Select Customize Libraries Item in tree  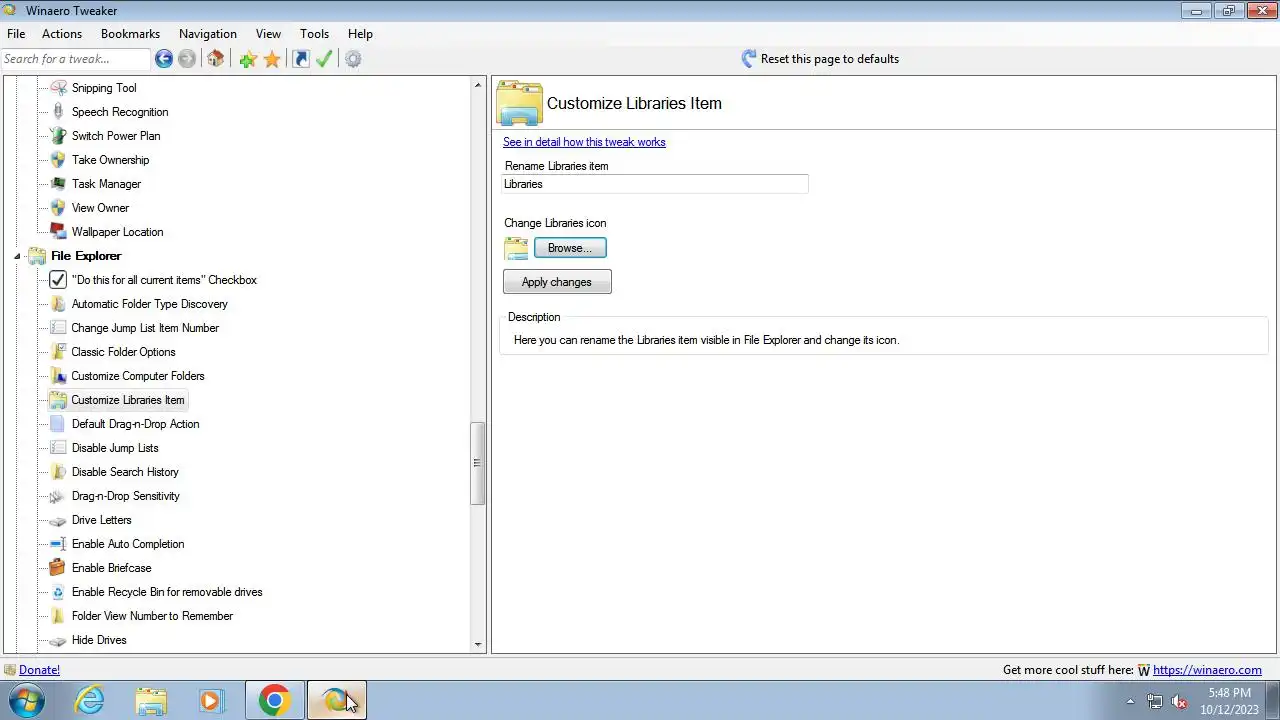pyautogui.click(x=128, y=400)
